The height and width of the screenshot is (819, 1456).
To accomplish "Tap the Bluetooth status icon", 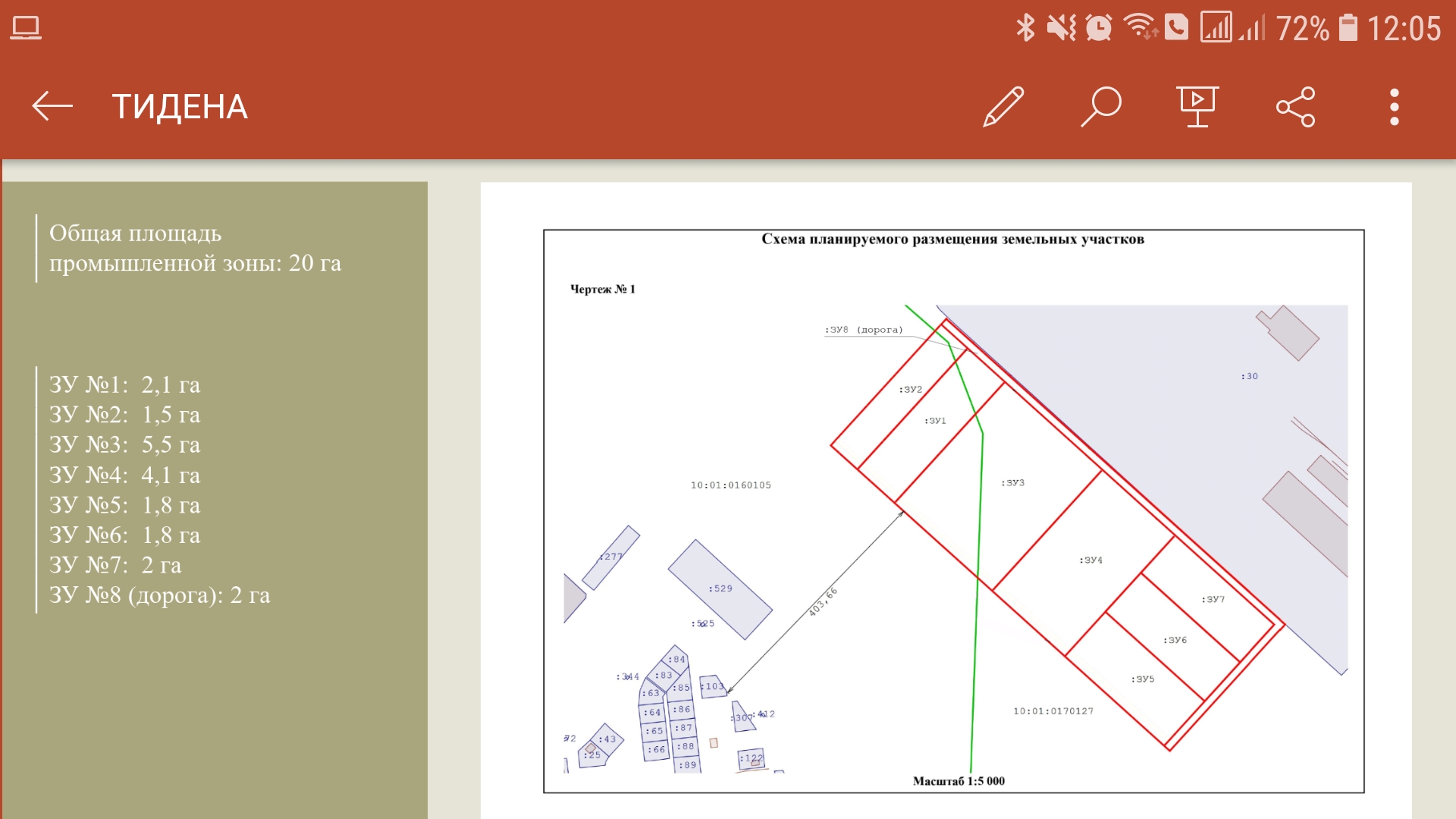I will 1025,28.
